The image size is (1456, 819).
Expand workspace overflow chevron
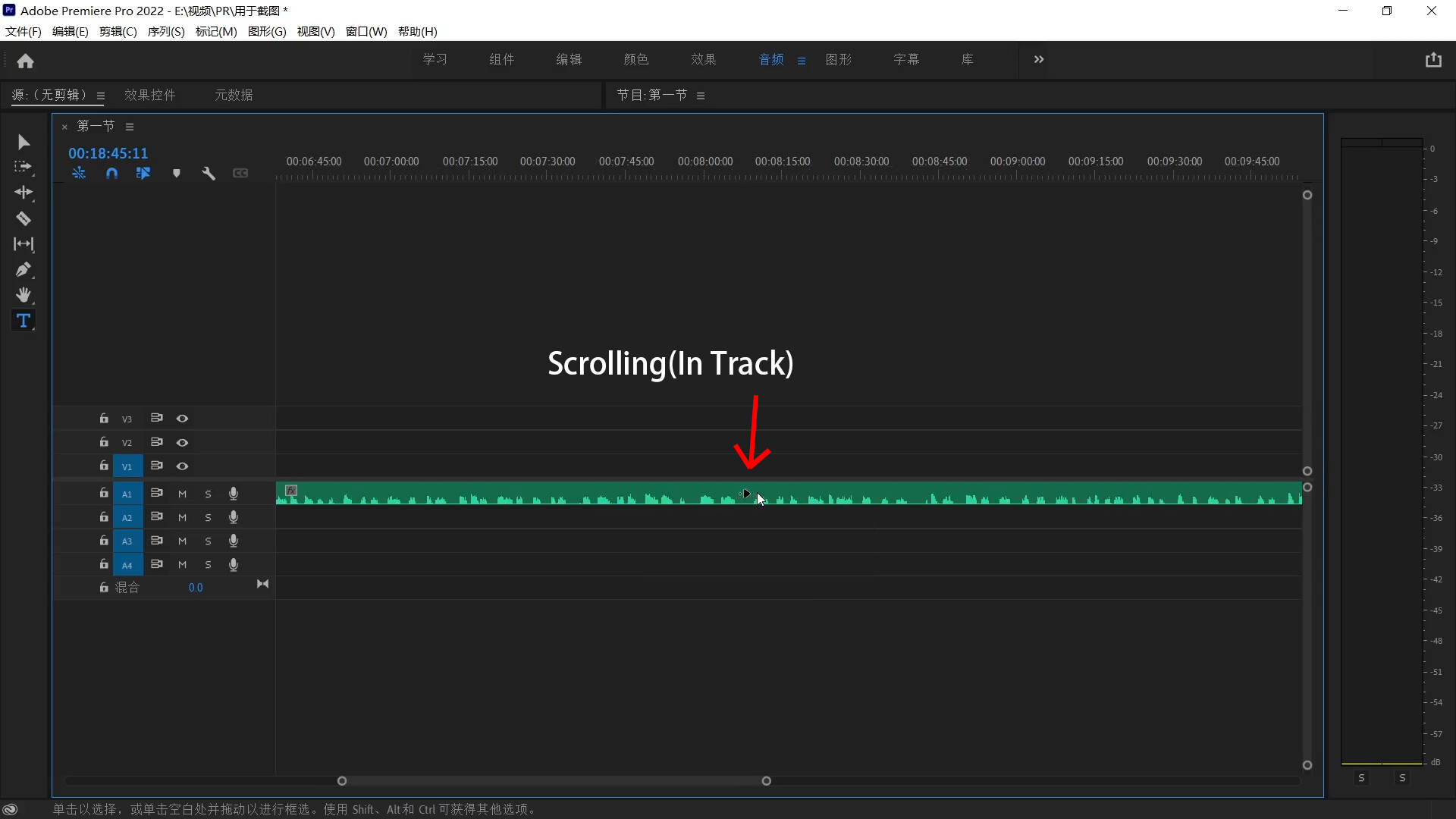pyautogui.click(x=1039, y=59)
